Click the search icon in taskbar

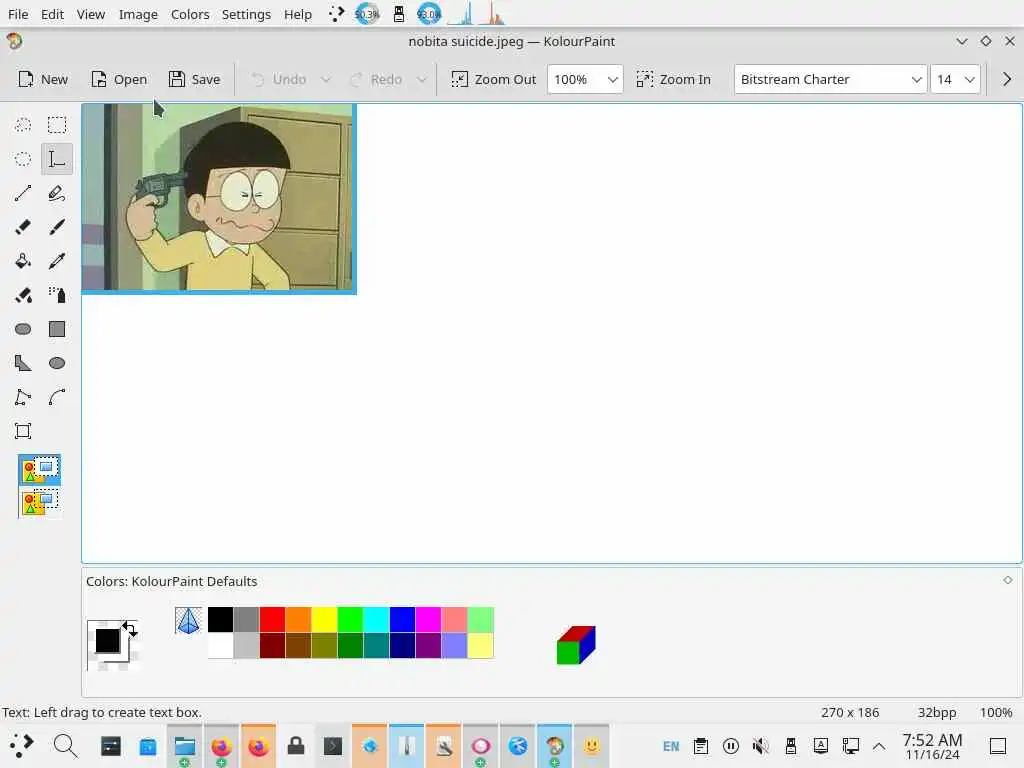pyautogui.click(x=65, y=745)
